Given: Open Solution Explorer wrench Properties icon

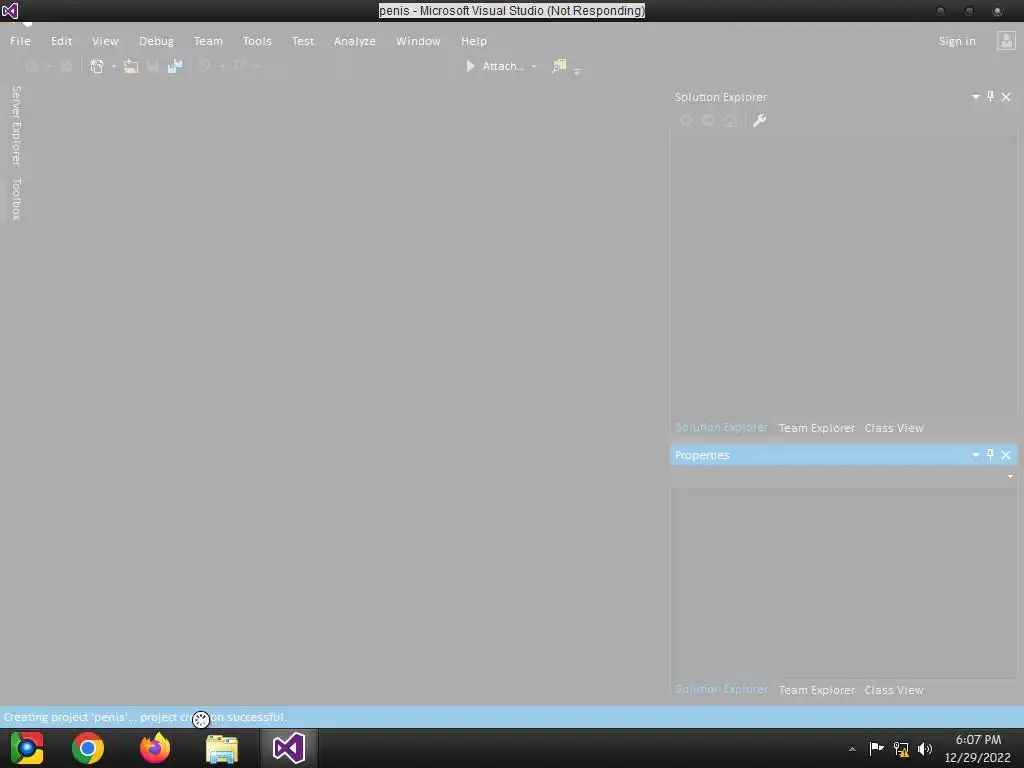Looking at the screenshot, I should (759, 120).
